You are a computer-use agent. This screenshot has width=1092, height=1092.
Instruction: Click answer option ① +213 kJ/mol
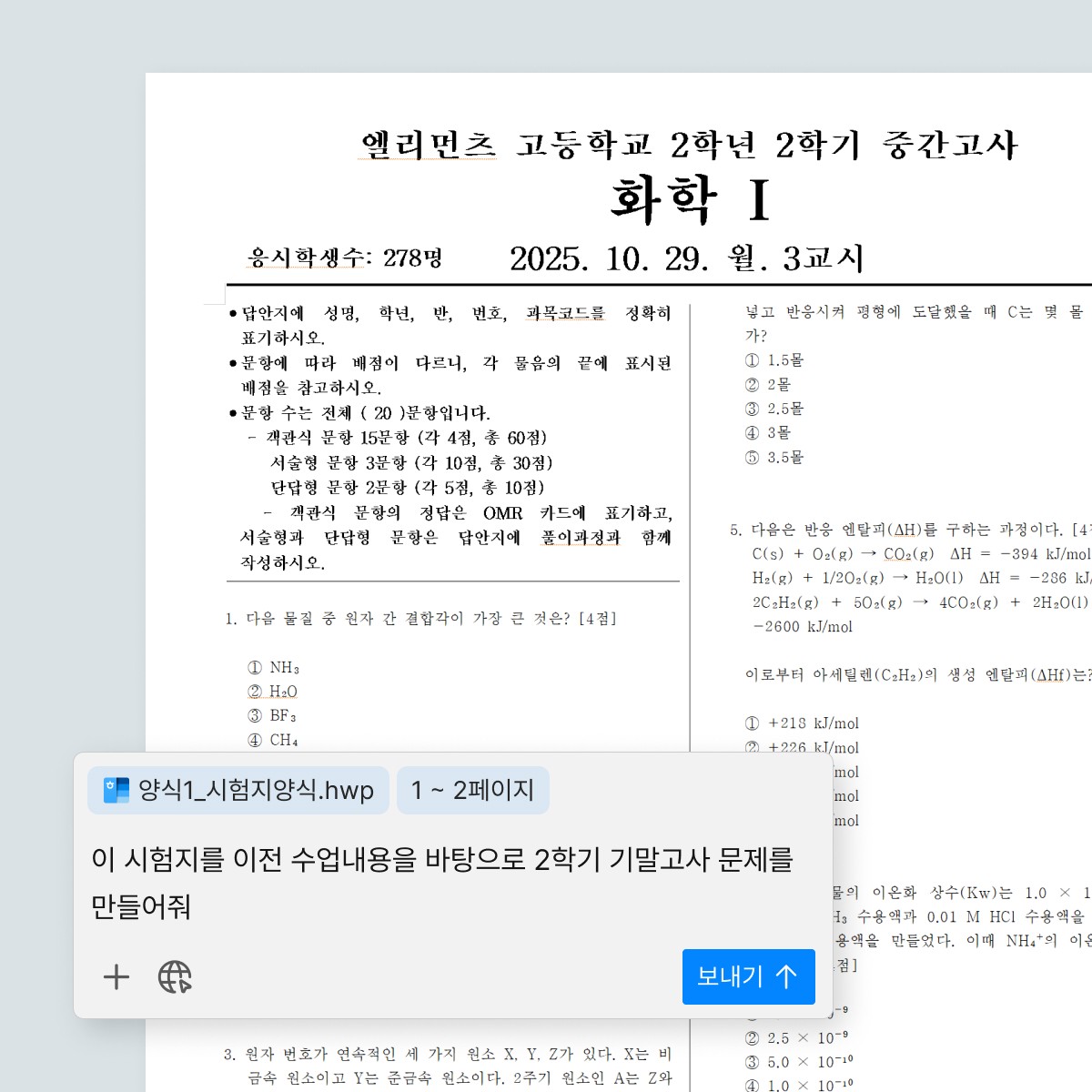(x=802, y=723)
